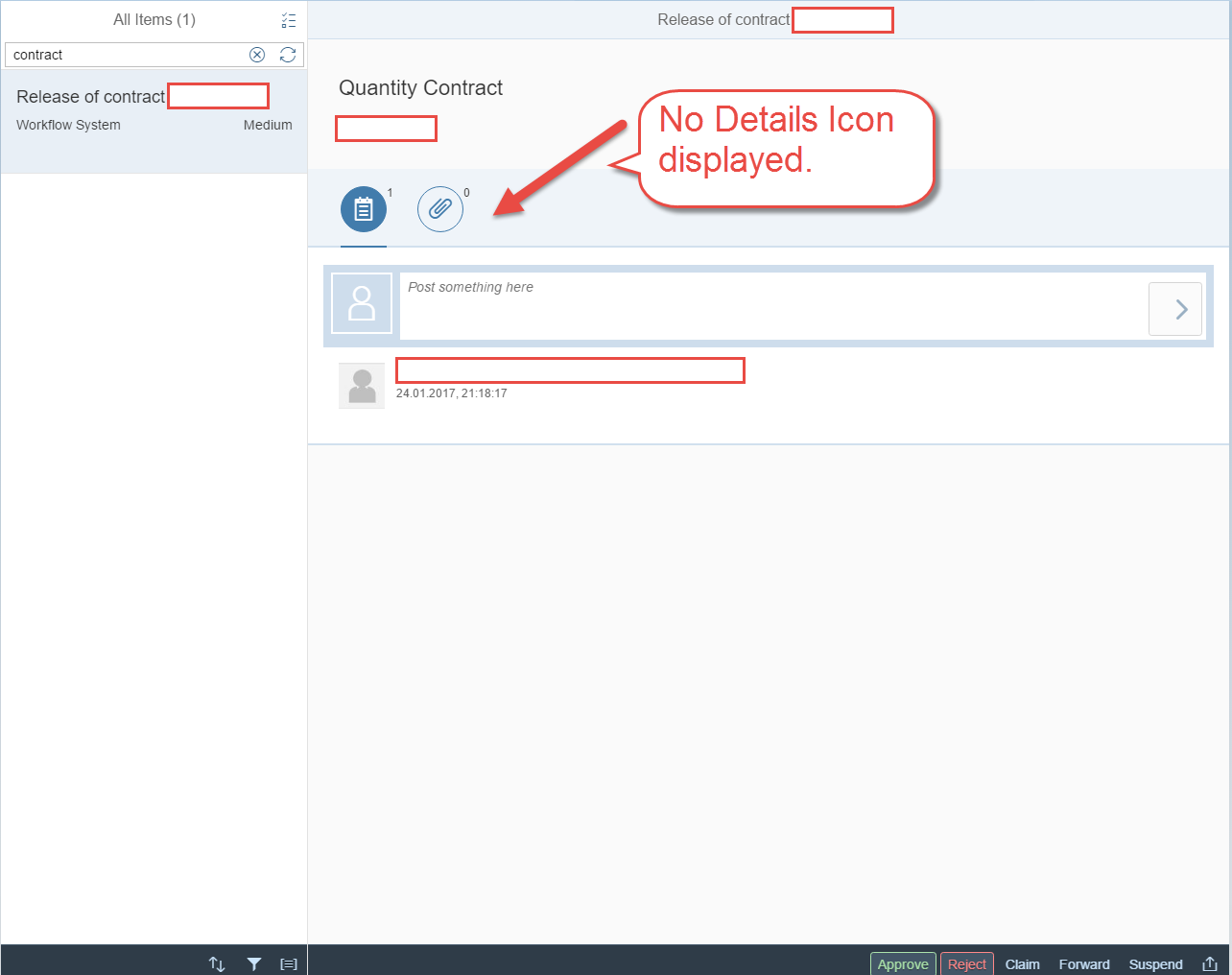Select the notes tab icon
1232x975 pixels.
(364, 209)
